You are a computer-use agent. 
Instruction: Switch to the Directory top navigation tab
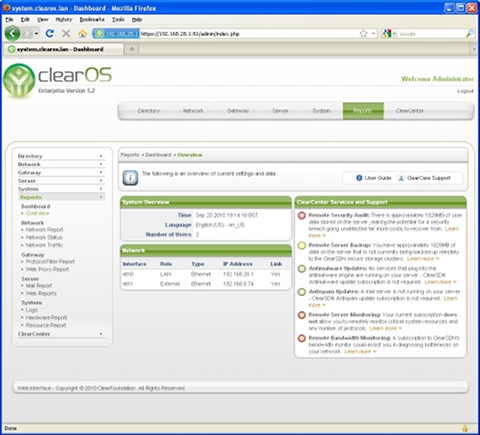[149, 111]
